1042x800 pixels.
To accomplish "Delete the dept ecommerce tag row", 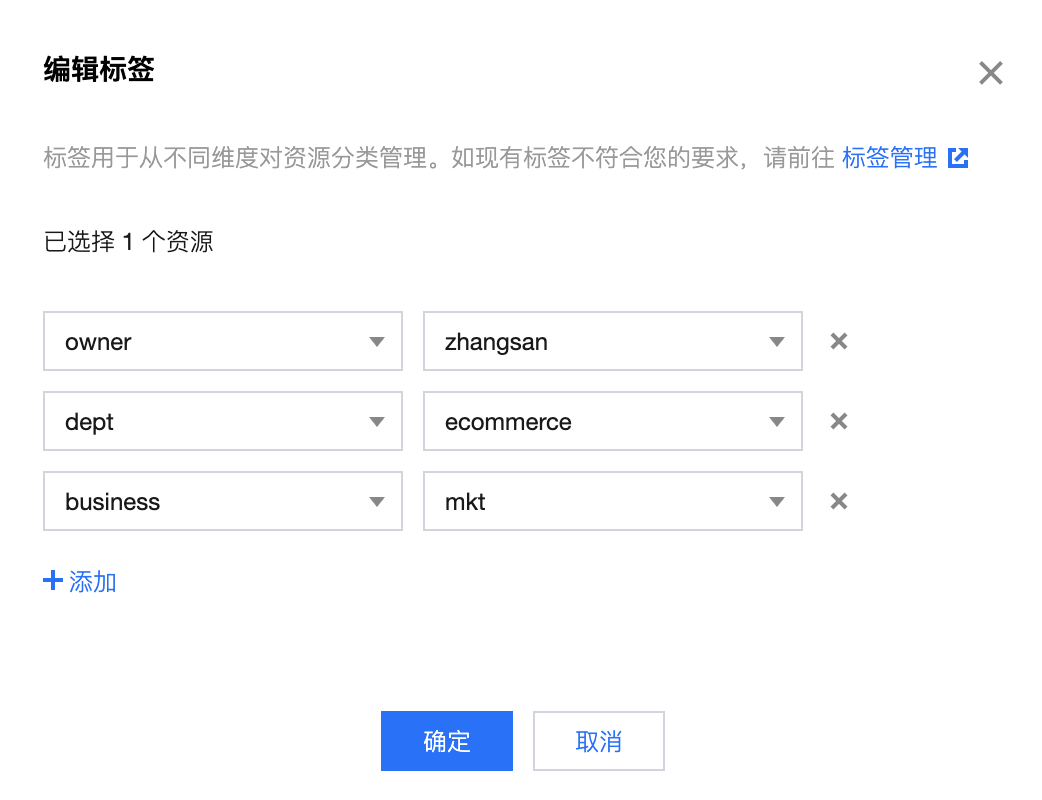I will click(839, 421).
